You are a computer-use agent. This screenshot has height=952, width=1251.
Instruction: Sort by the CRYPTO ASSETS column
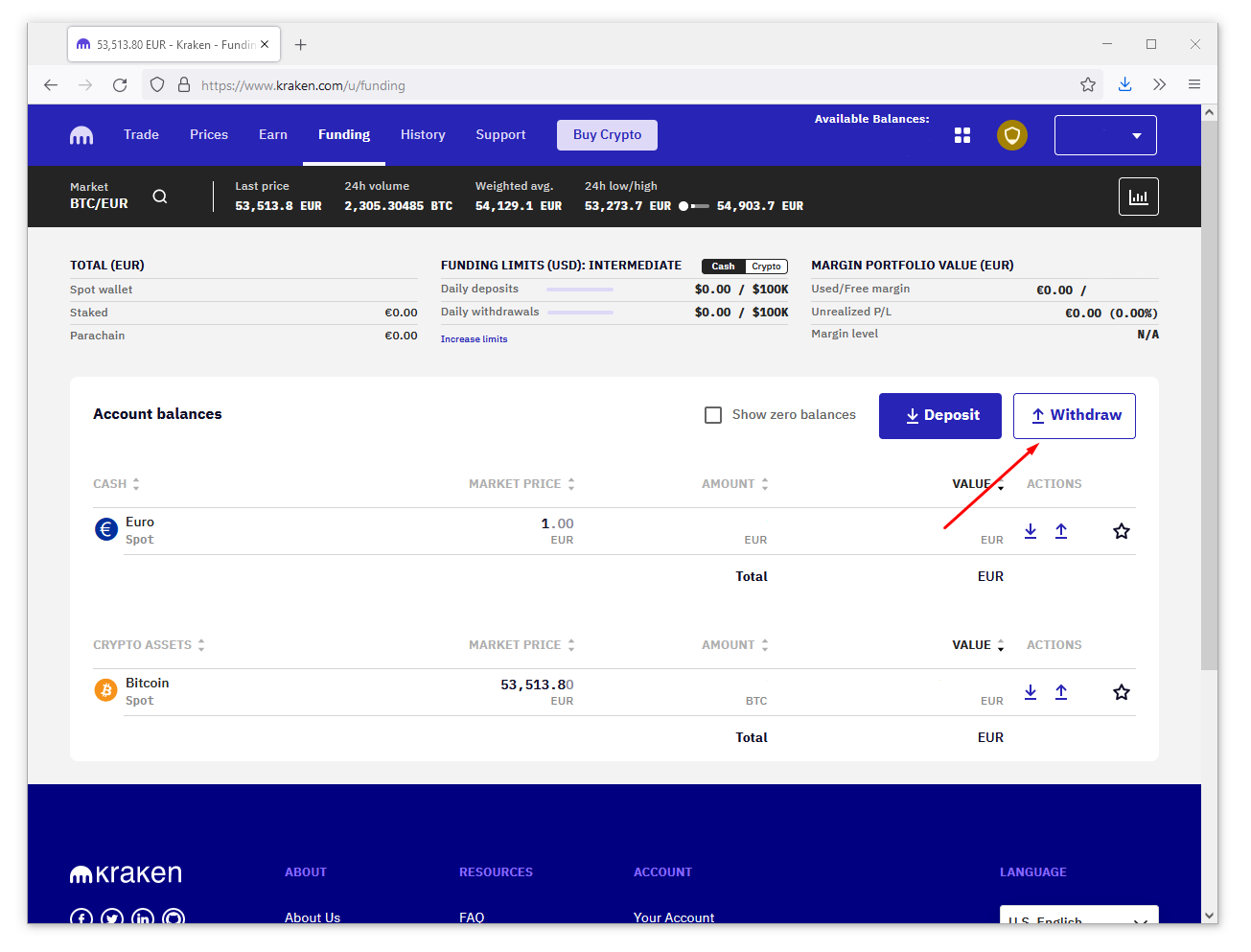tap(149, 645)
